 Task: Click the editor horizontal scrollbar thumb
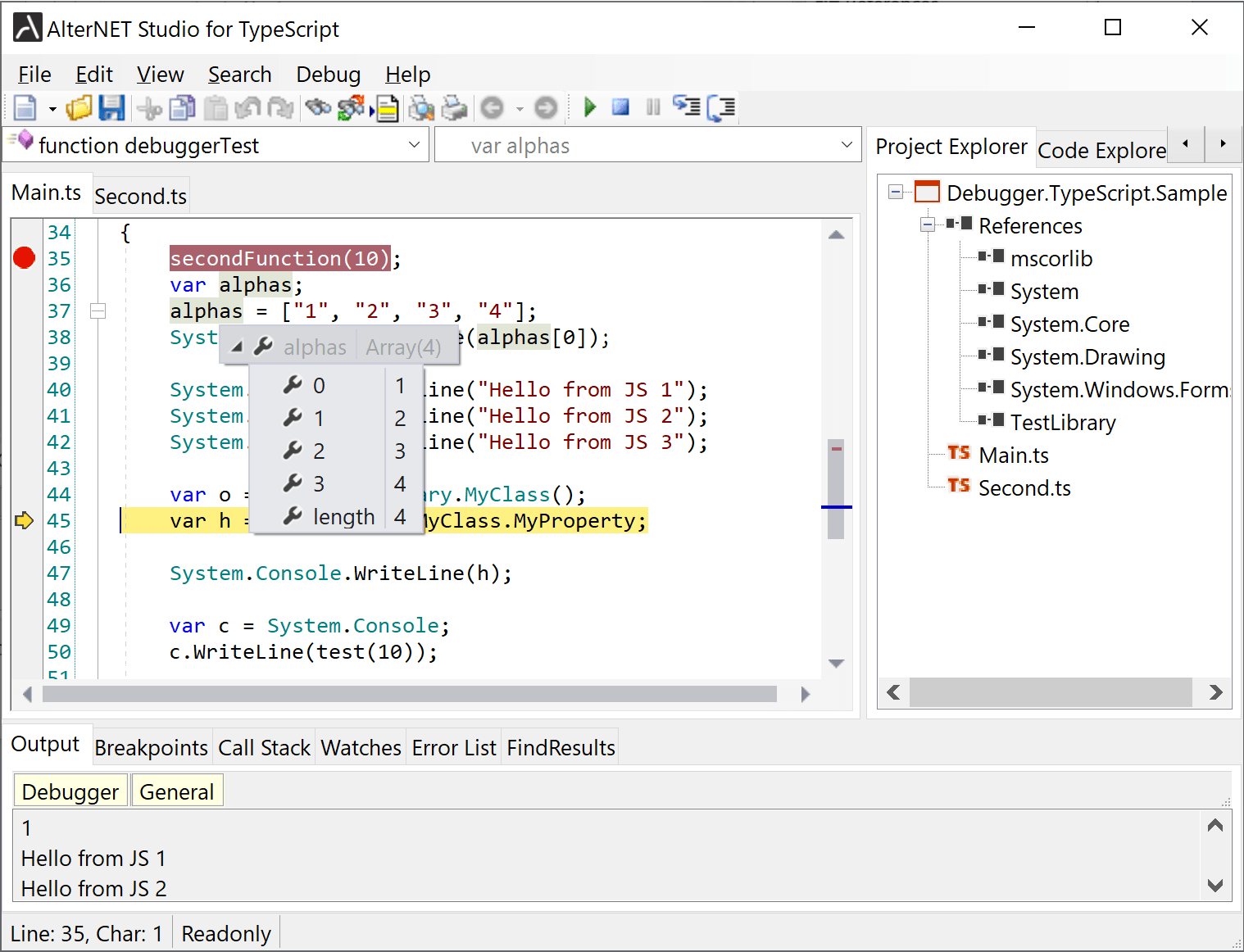point(410,694)
